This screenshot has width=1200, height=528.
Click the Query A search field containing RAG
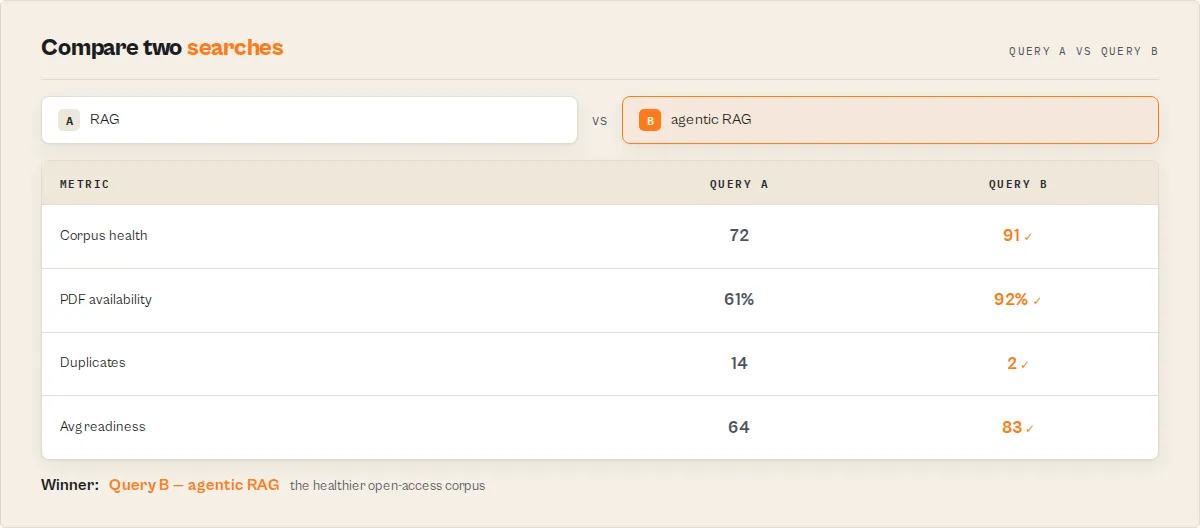pyautogui.click(x=309, y=120)
